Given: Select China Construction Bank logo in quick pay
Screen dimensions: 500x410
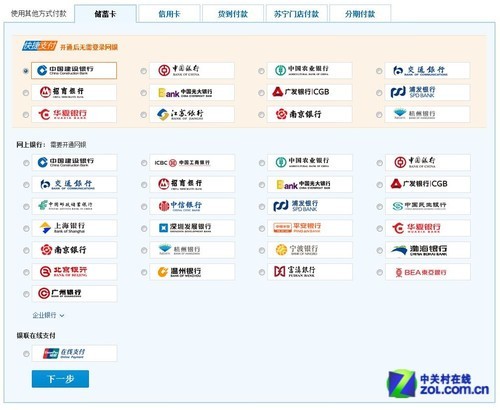Looking at the screenshot, I should coord(74,70).
